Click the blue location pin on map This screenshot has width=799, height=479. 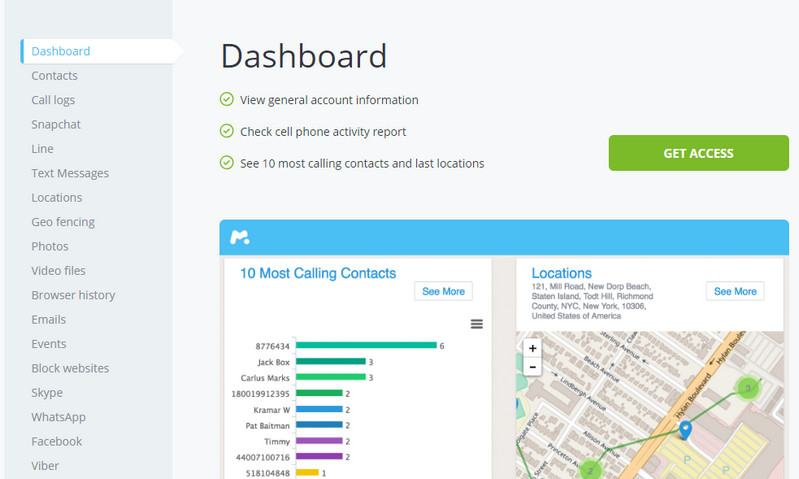pos(685,430)
